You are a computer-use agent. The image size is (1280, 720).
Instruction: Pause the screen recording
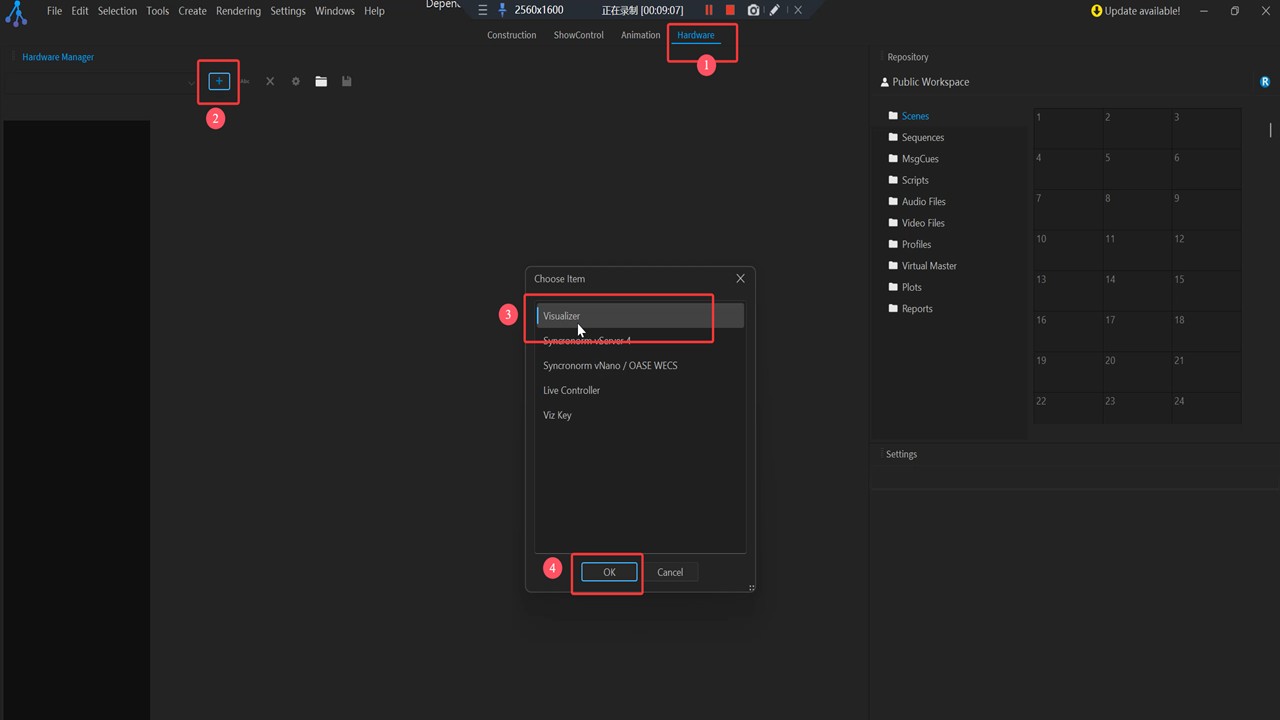pos(709,10)
